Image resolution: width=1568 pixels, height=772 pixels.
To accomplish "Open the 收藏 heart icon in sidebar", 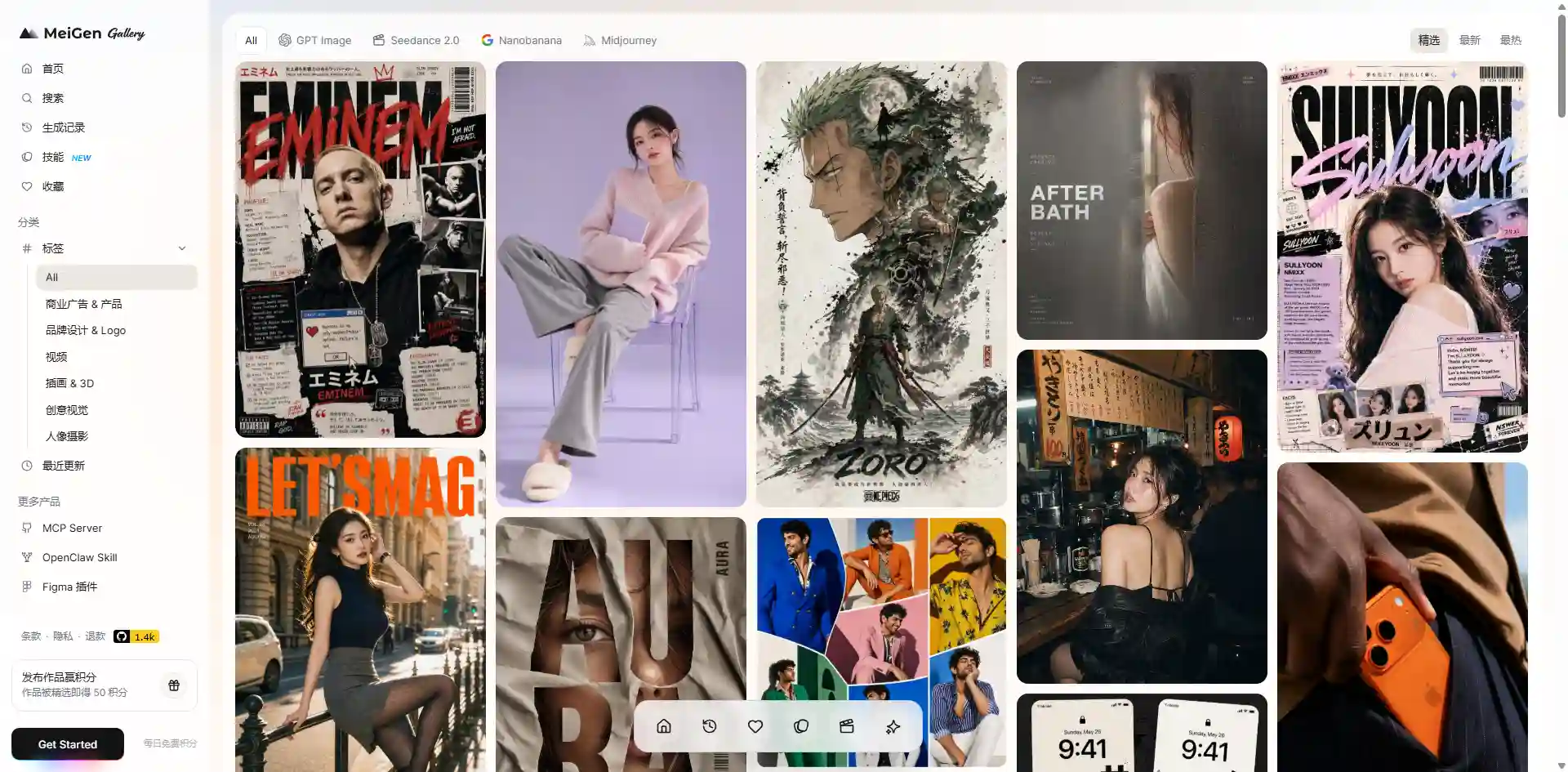I will coord(27,186).
